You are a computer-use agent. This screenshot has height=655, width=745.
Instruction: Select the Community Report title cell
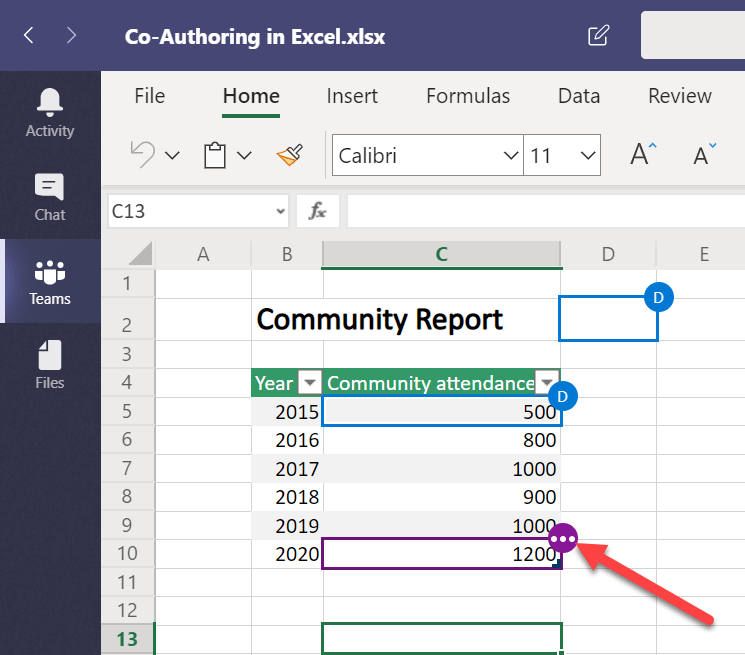(x=380, y=320)
